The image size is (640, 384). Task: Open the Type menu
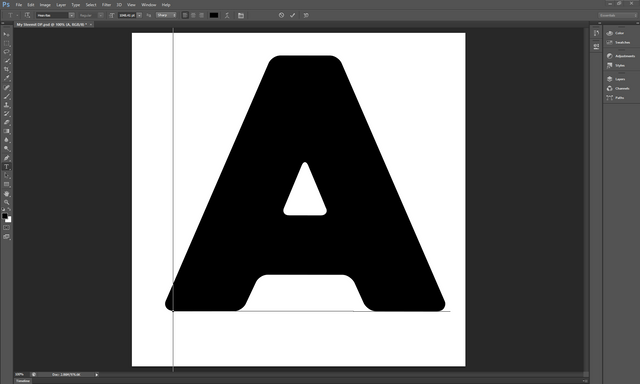(76, 5)
